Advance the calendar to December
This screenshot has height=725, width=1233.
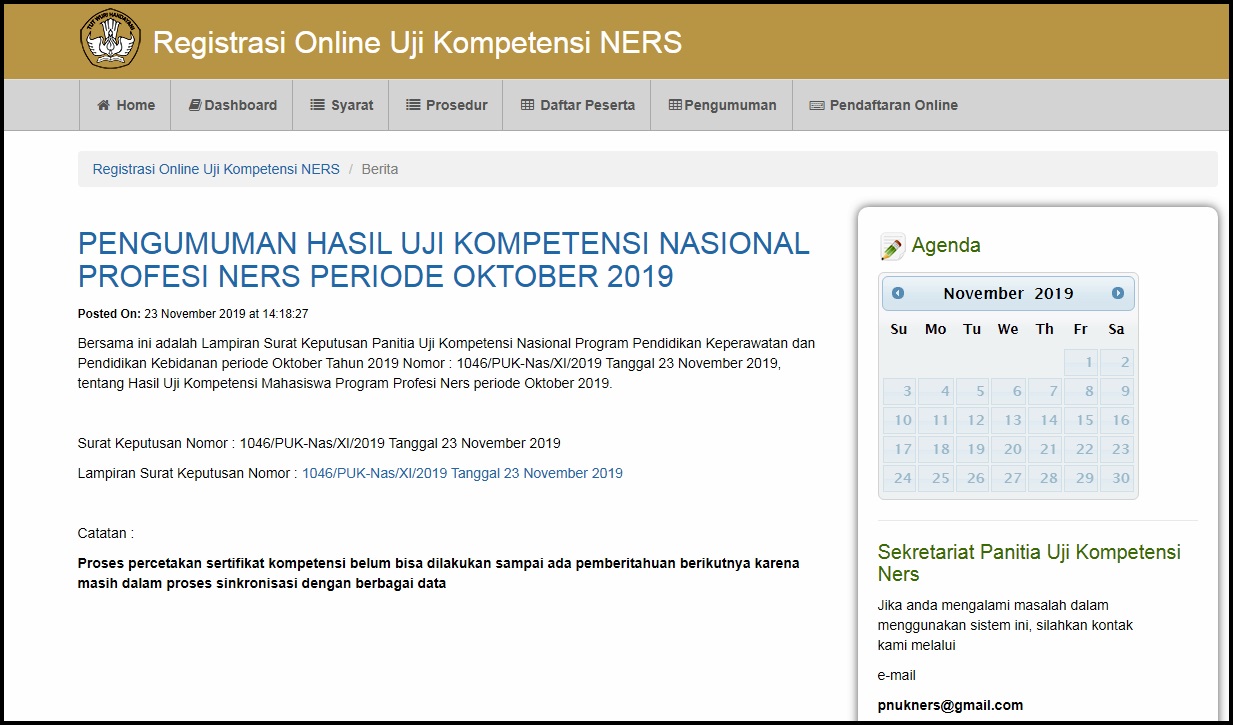1118,292
